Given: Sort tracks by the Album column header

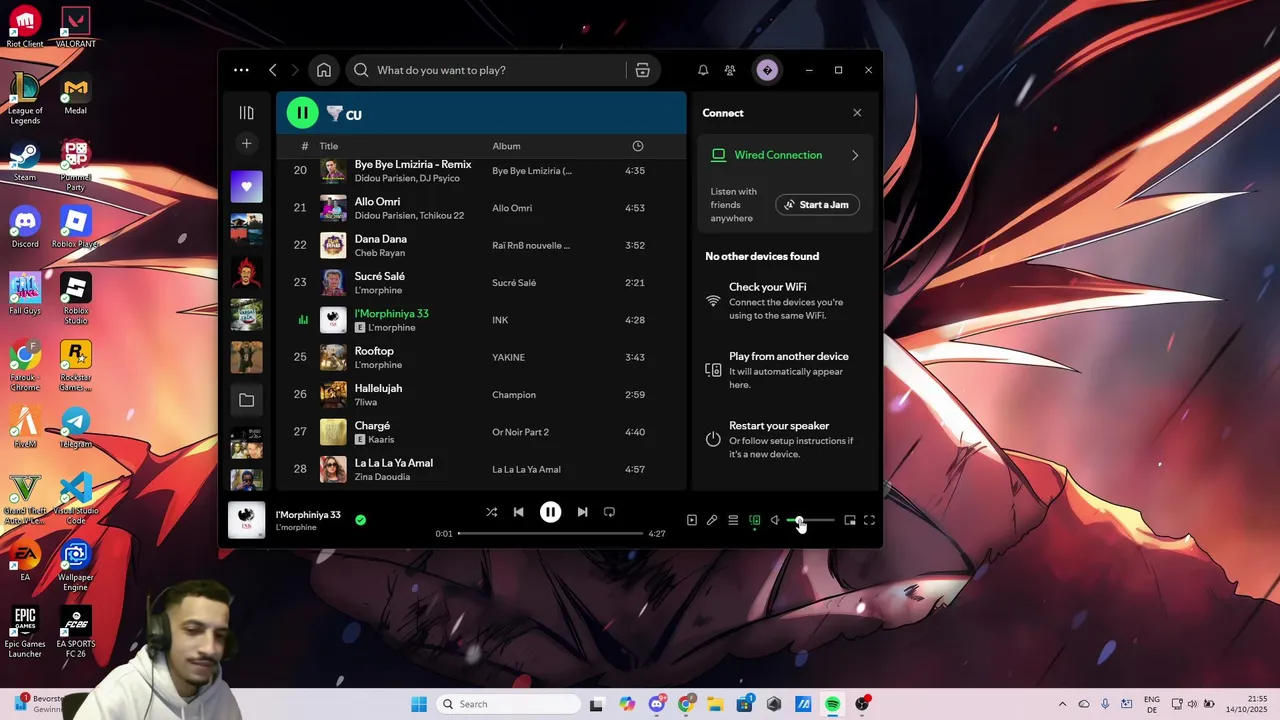Looking at the screenshot, I should [506, 146].
